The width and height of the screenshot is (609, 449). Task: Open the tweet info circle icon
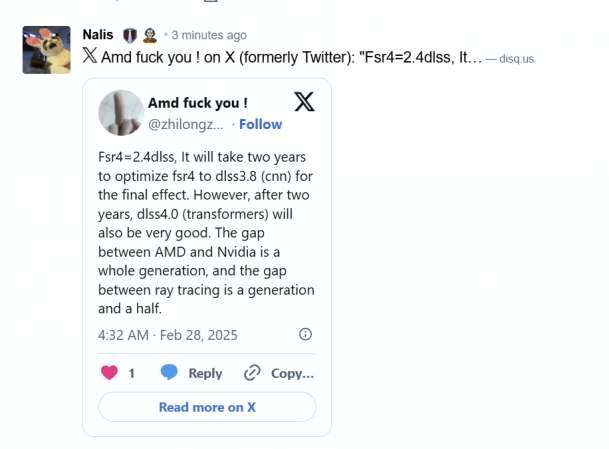[x=306, y=334]
